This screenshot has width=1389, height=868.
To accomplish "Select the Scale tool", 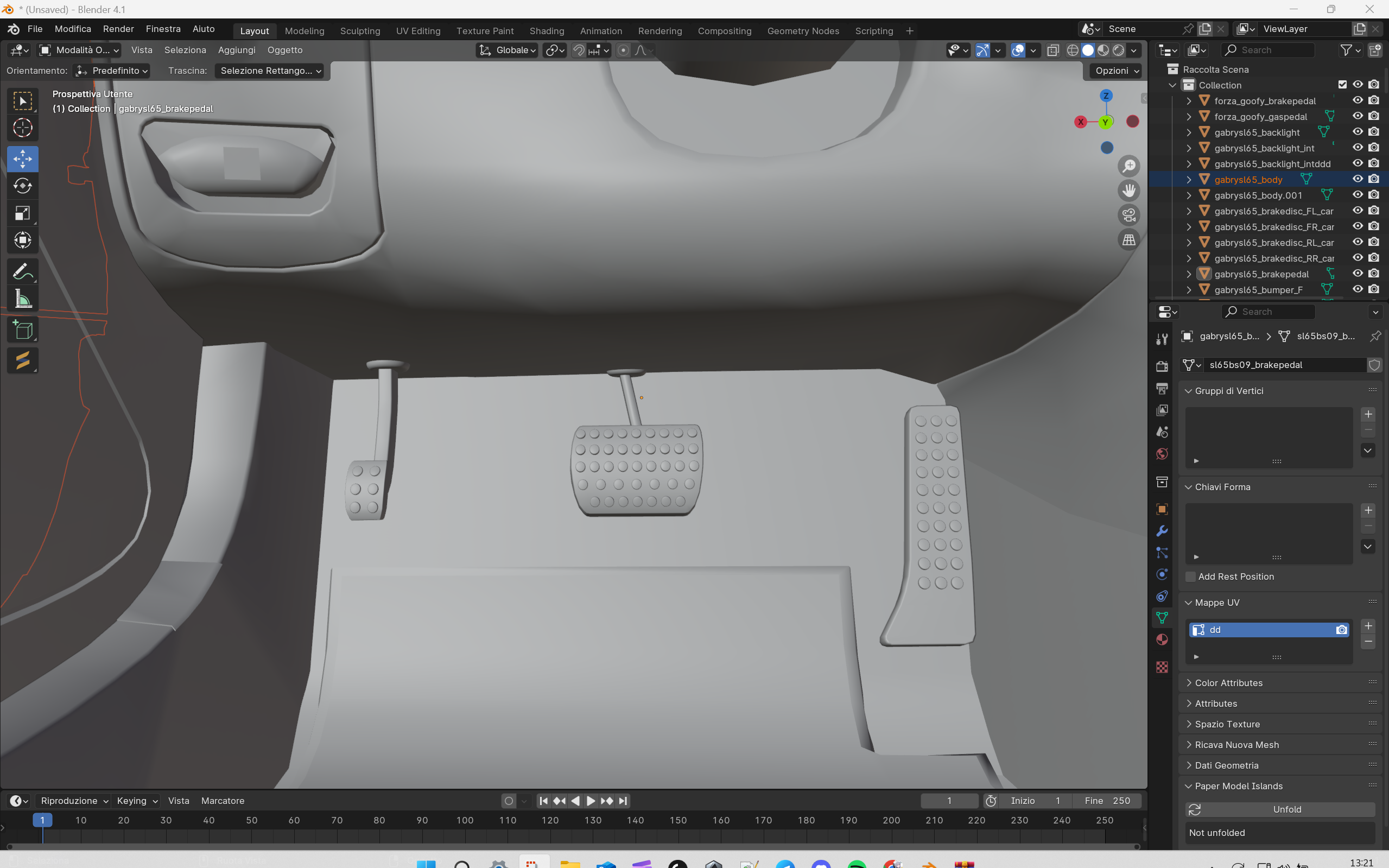I will 22,213.
